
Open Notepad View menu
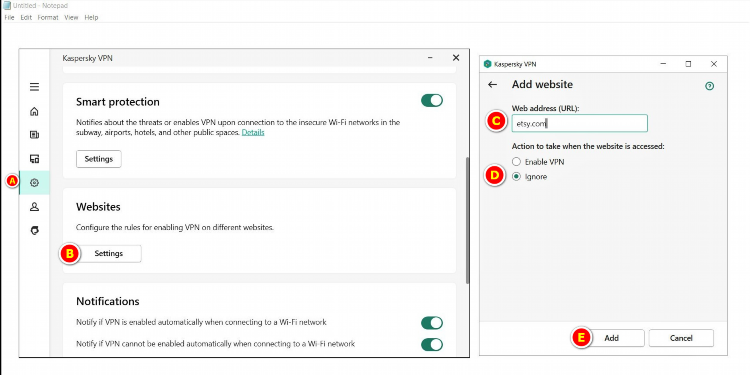pyautogui.click(x=71, y=17)
